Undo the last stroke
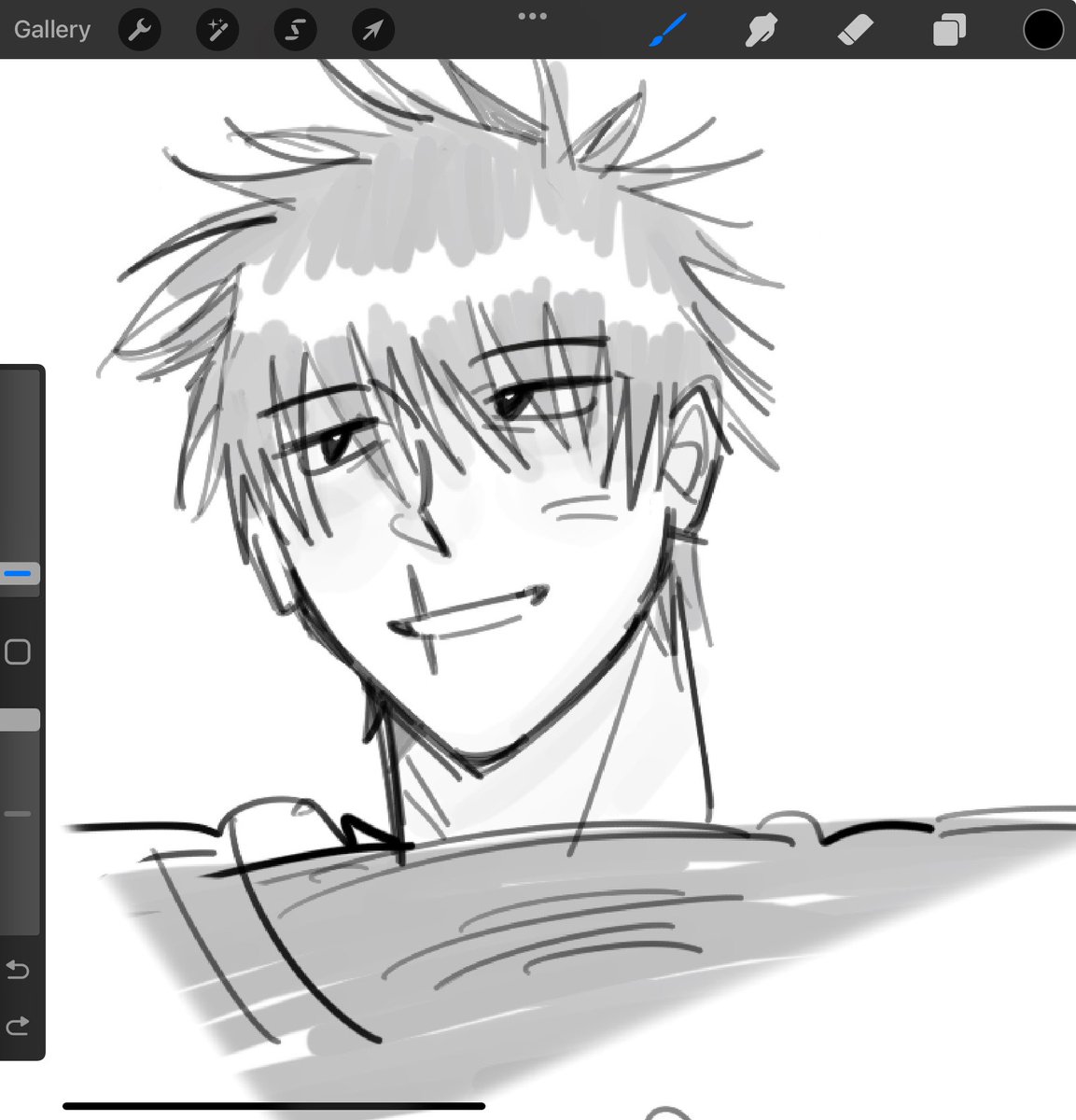 18,970
